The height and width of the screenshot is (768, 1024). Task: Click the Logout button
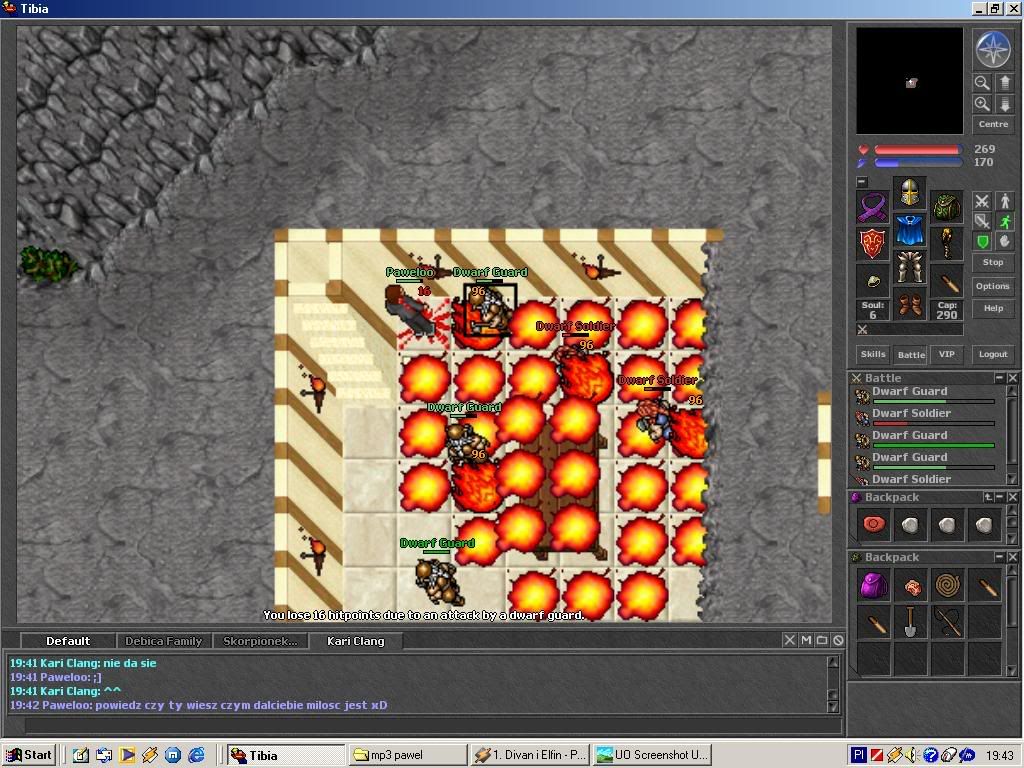[x=993, y=354]
